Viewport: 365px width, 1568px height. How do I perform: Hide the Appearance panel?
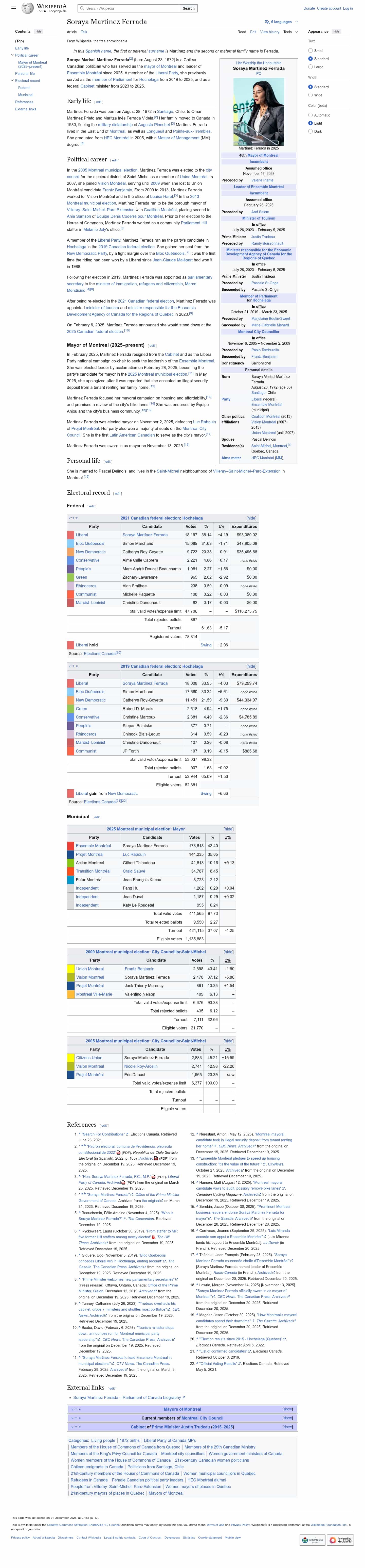tap(336, 32)
